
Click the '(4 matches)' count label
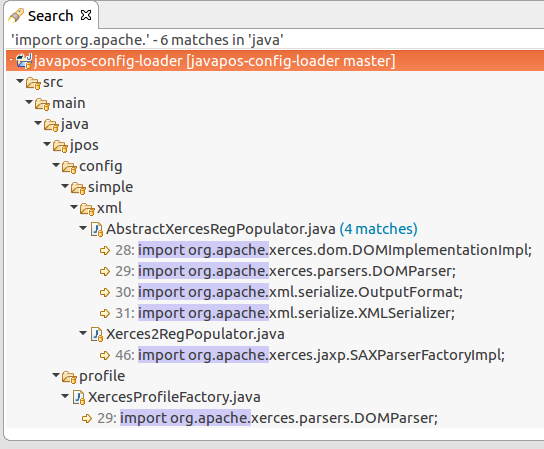click(379, 229)
